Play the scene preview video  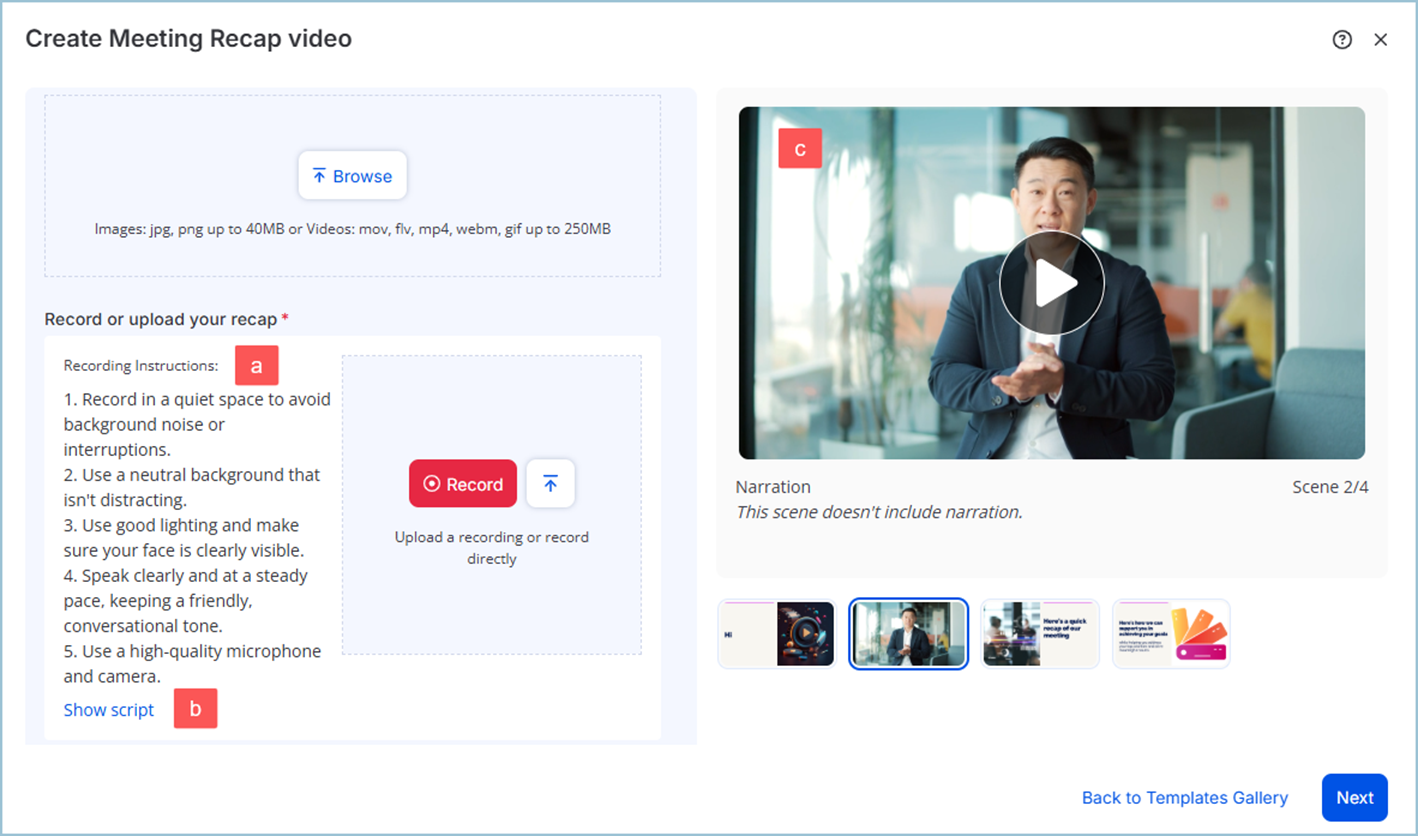pos(1051,283)
